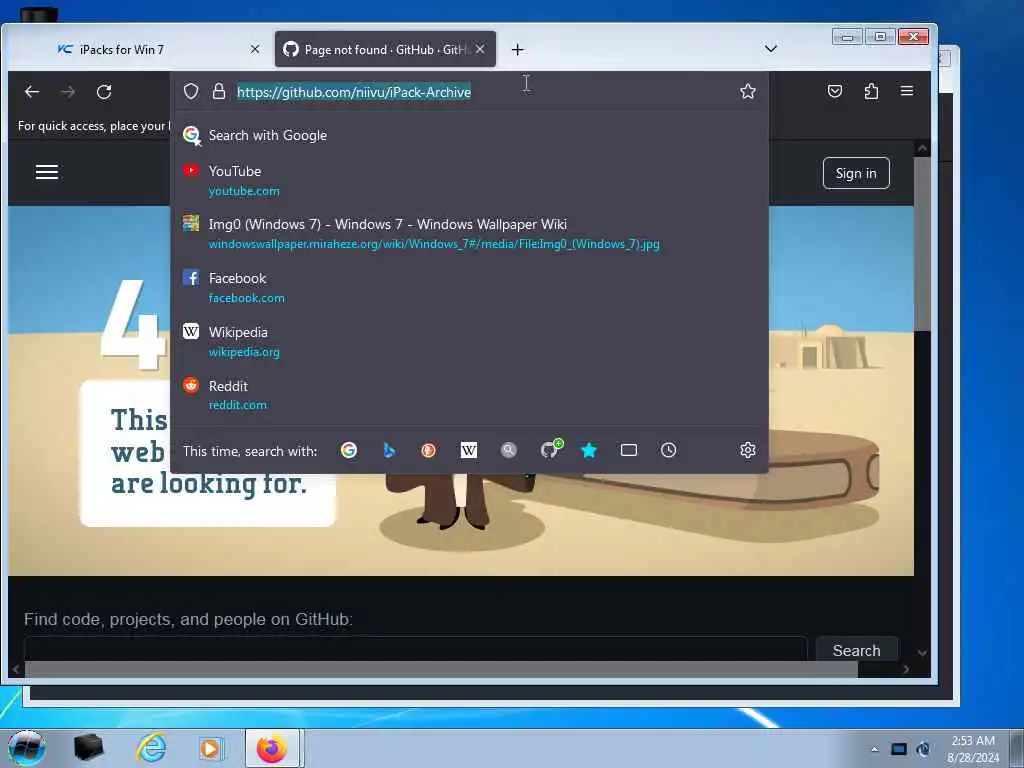This screenshot has width=1024, height=768.
Task: Click the GitHub Search button
Action: click(857, 650)
